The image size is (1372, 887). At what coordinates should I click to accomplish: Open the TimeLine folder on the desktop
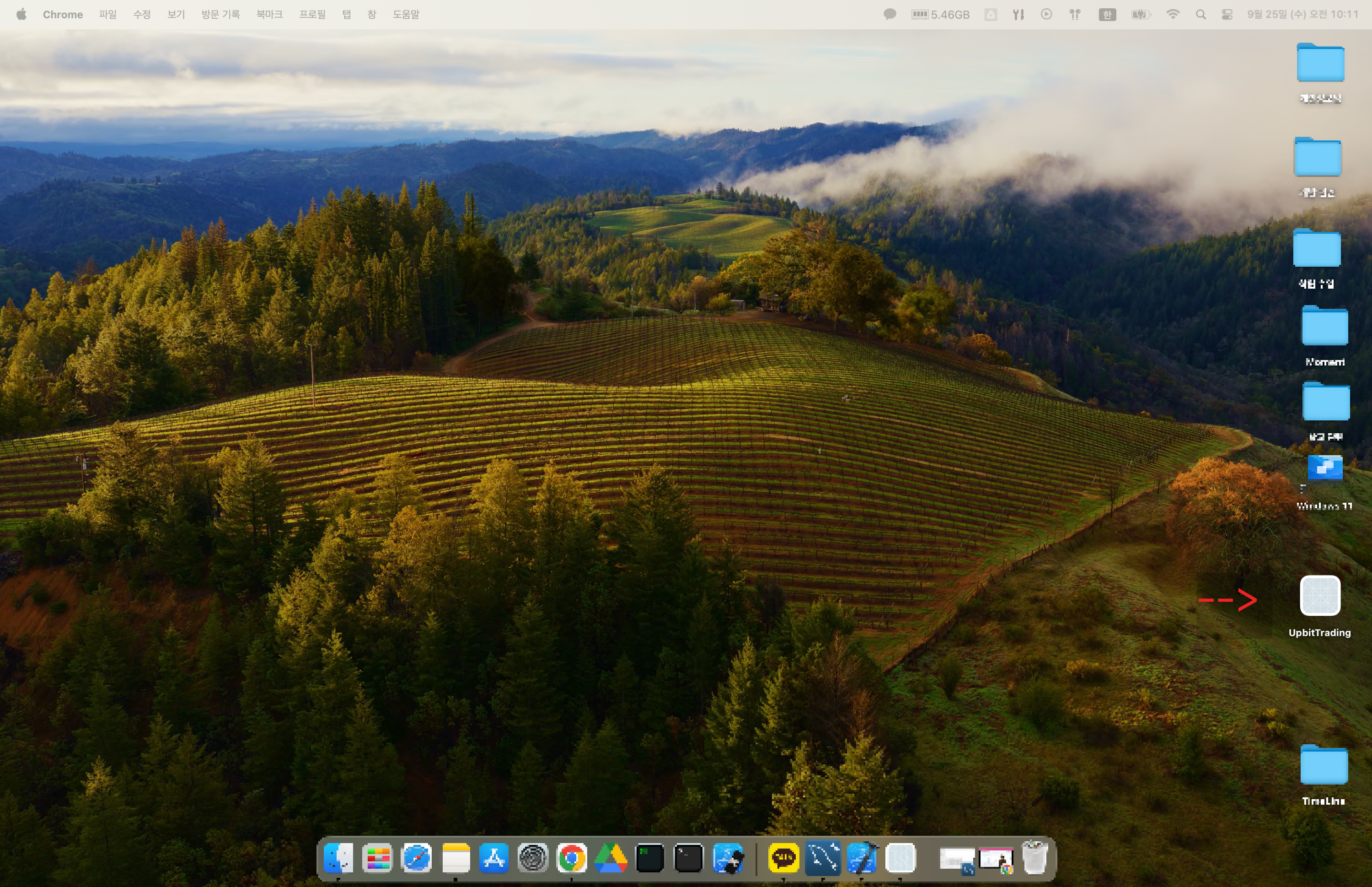1324,765
